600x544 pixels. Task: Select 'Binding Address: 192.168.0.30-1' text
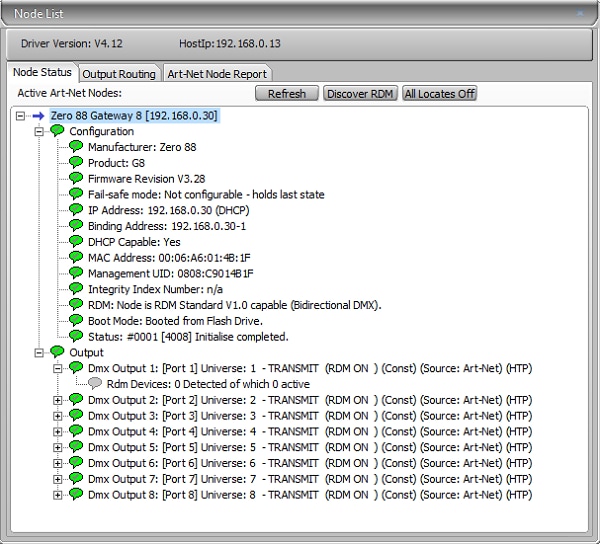pyautogui.click(x=167, y=226)
